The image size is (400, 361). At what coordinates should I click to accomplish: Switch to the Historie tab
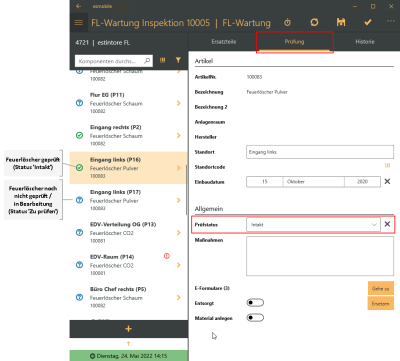point(365,42)
